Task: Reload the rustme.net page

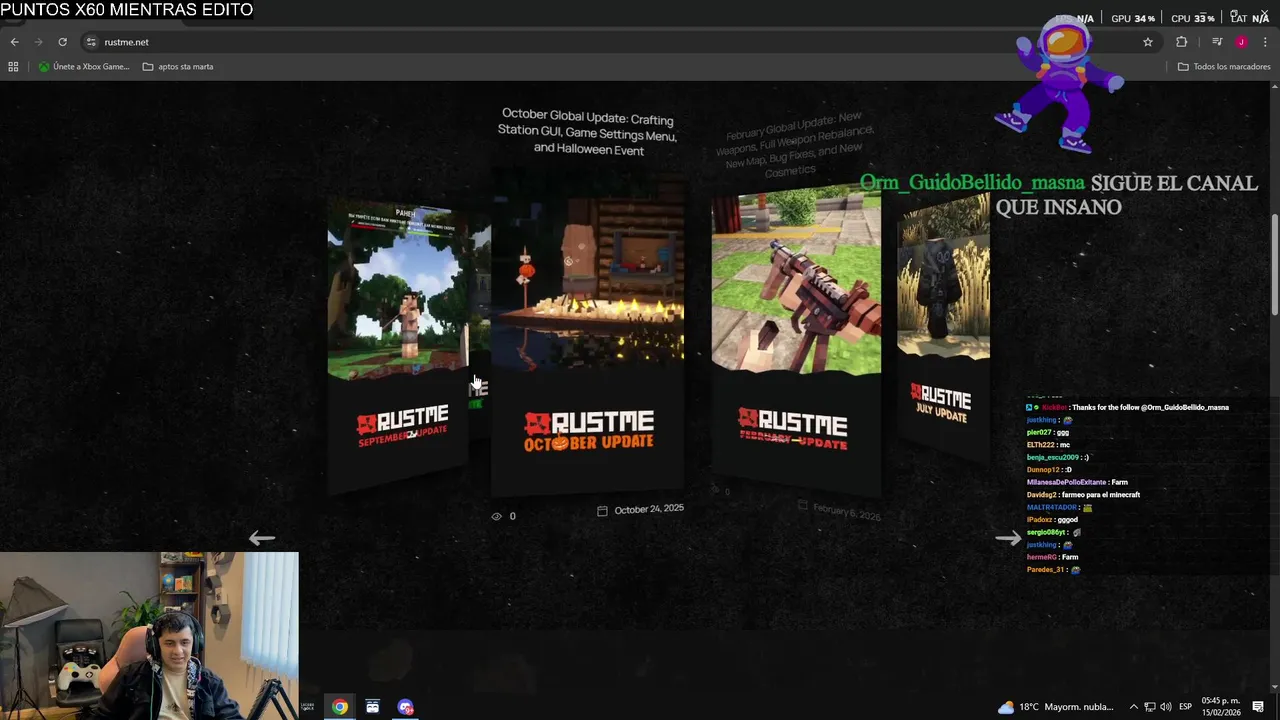Action: [62, 42]
